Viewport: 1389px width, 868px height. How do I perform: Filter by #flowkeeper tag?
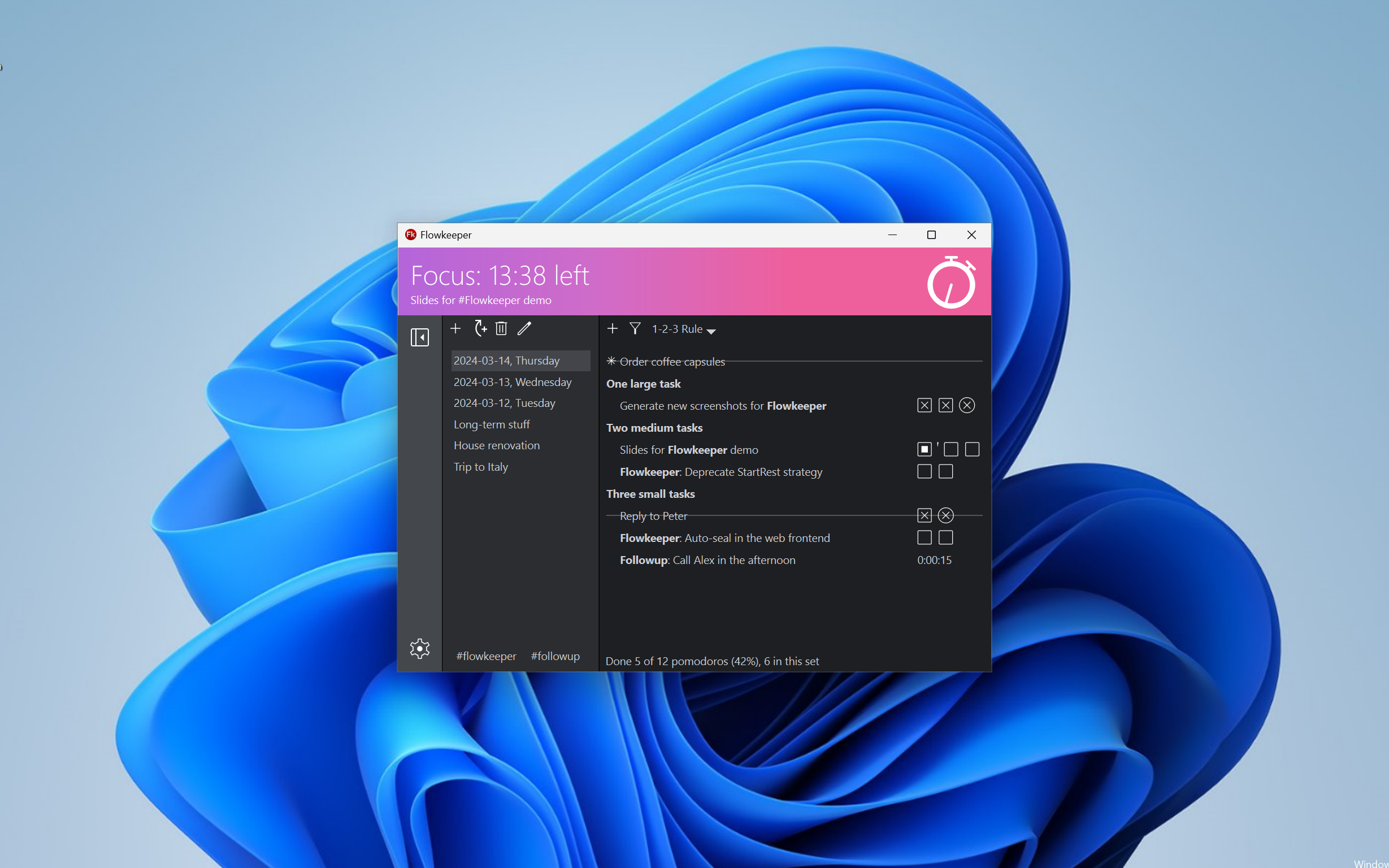tap(486, 656)
